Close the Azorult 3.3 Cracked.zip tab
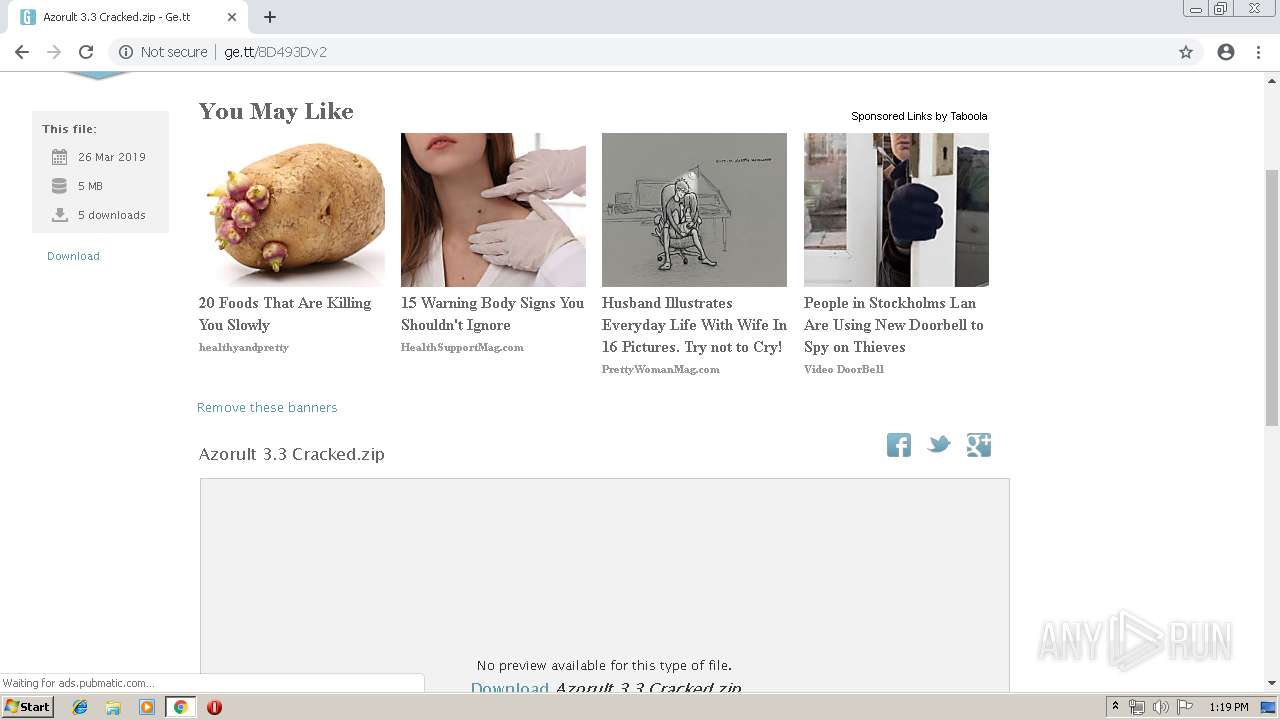The height and width of the screenshot is (720, 1280). 232,17
